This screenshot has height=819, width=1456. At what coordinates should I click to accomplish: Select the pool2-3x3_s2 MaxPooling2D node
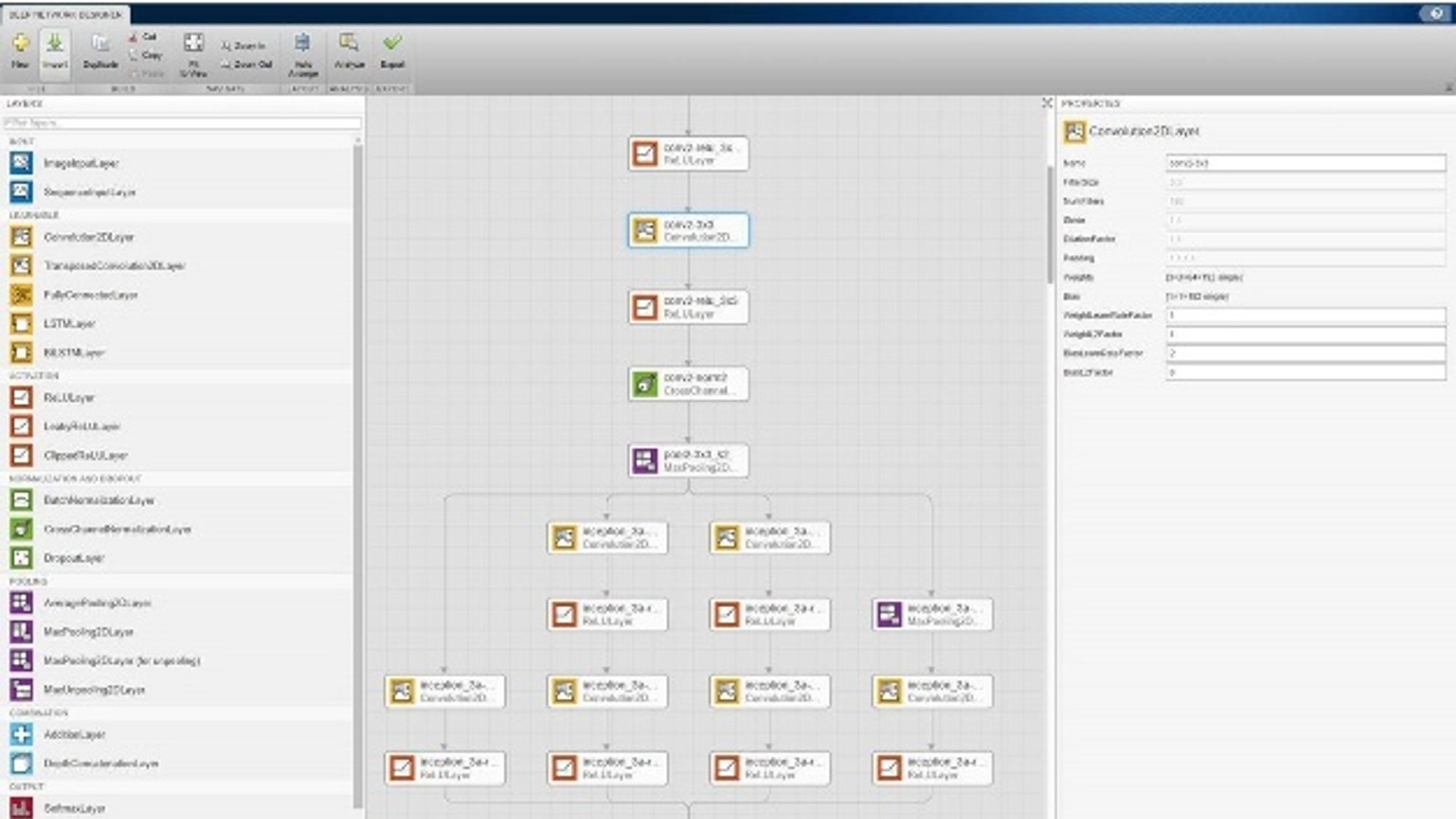pos(689,461)
